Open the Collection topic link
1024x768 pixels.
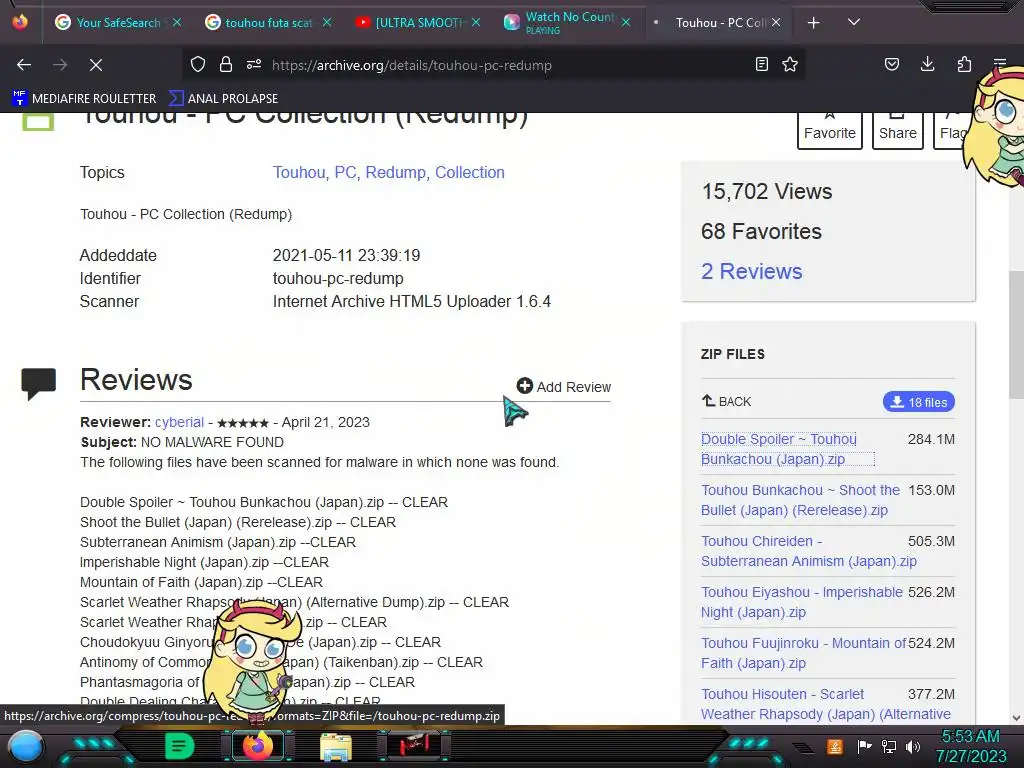[x=470, y=172]
